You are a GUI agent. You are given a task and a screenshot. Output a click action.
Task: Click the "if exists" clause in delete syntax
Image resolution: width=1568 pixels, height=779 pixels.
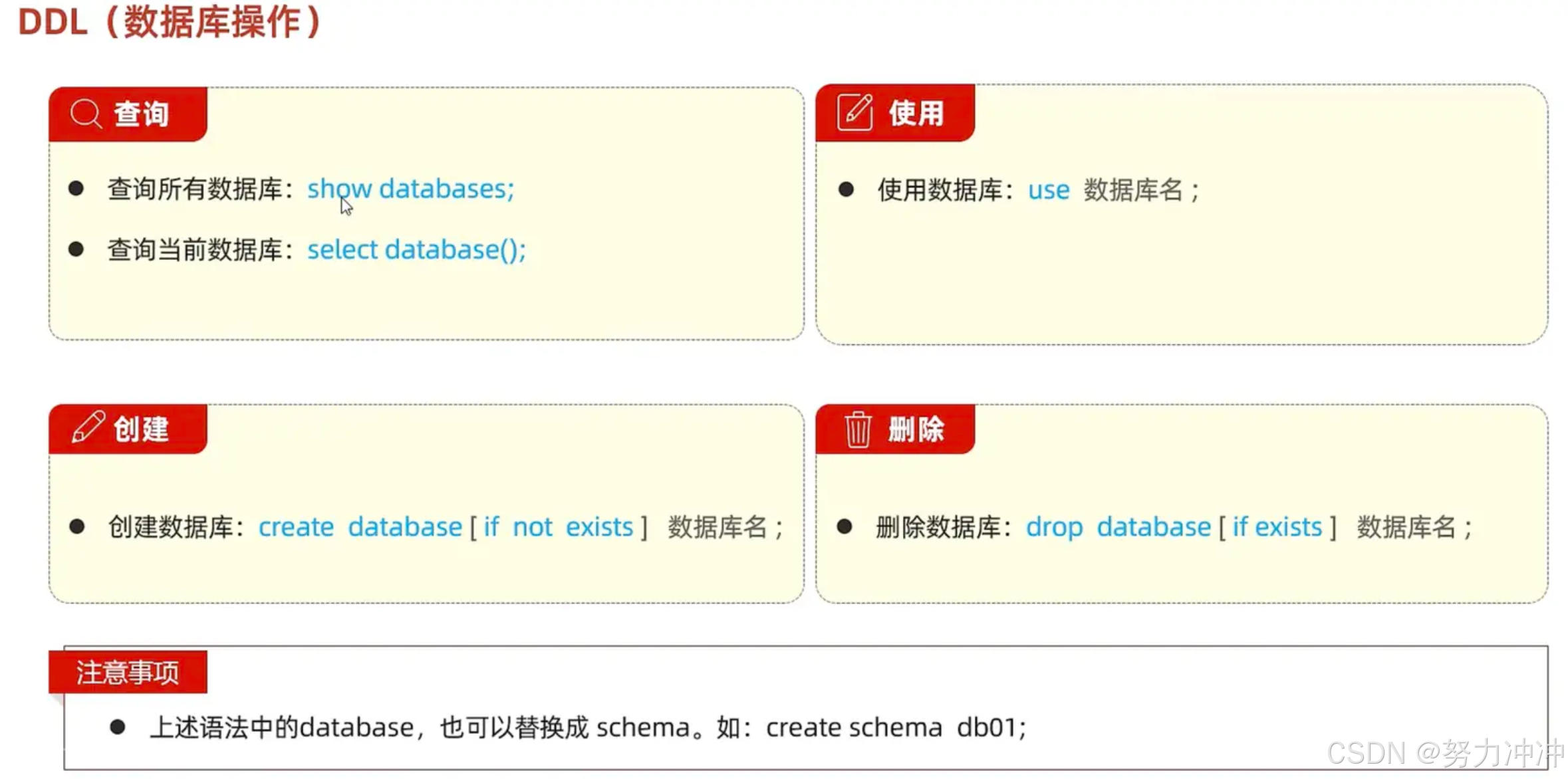coord(1277,527)
